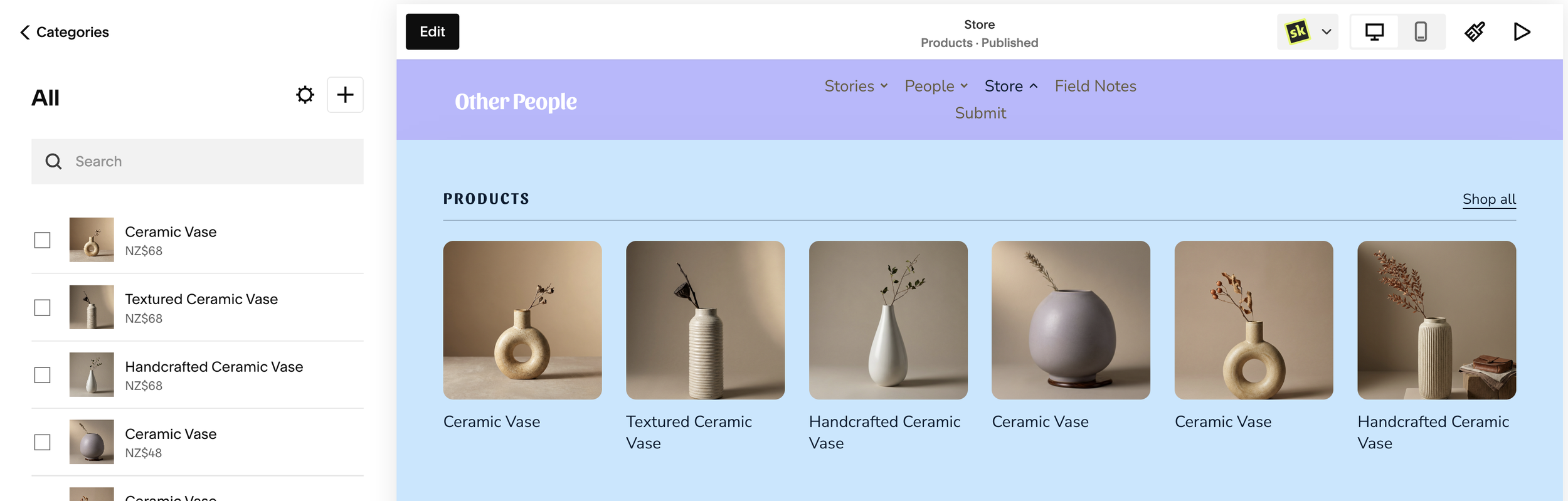Open Submit nav item
This screenshot has height=501, width=1568.
[980, 113]
